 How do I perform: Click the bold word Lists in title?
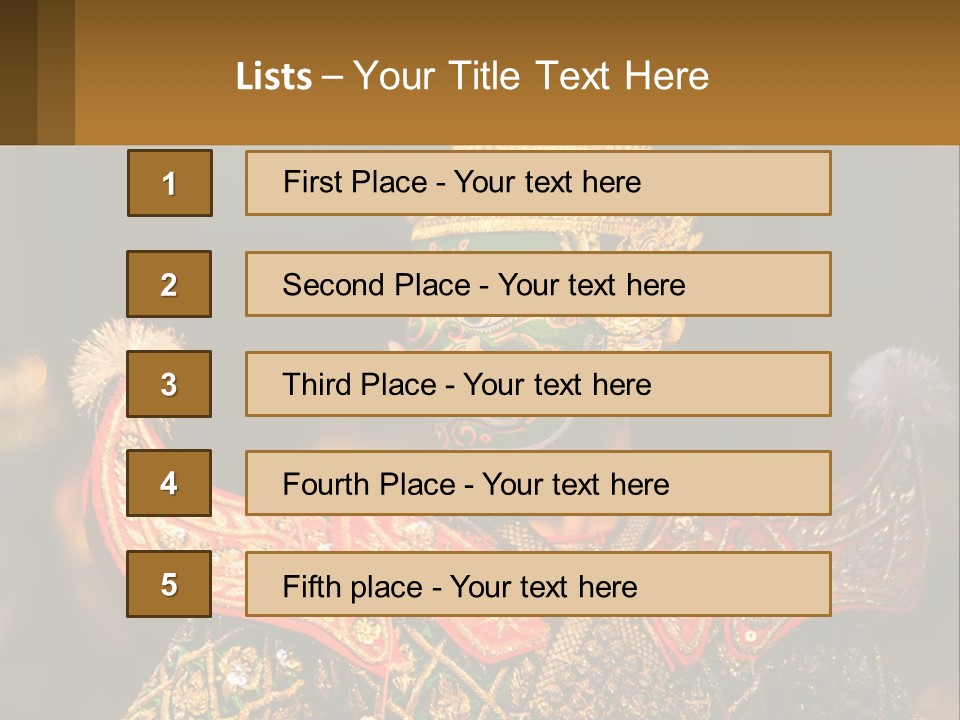click(274, 76)
